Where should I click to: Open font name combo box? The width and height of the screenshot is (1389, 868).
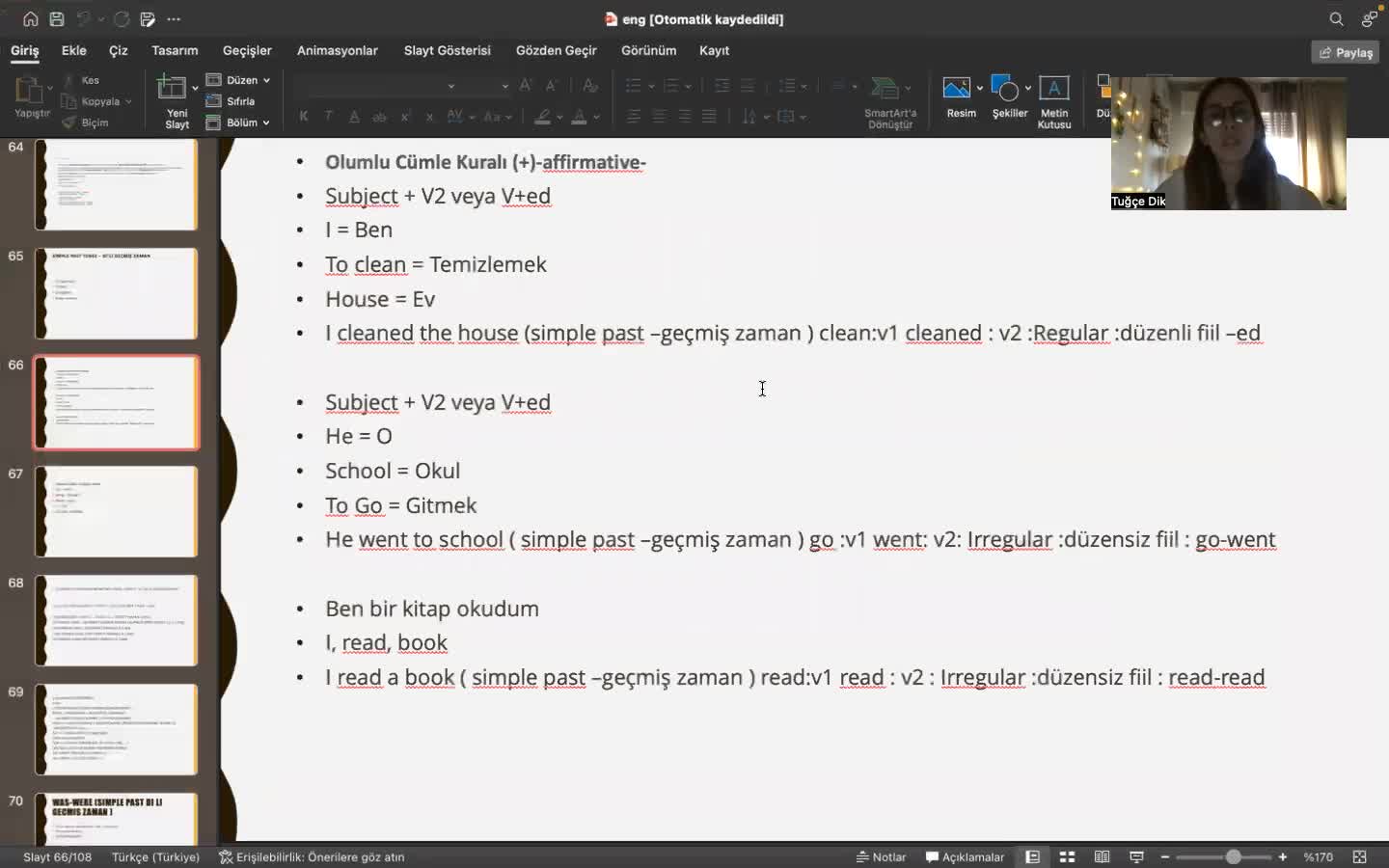pos(376,86)
